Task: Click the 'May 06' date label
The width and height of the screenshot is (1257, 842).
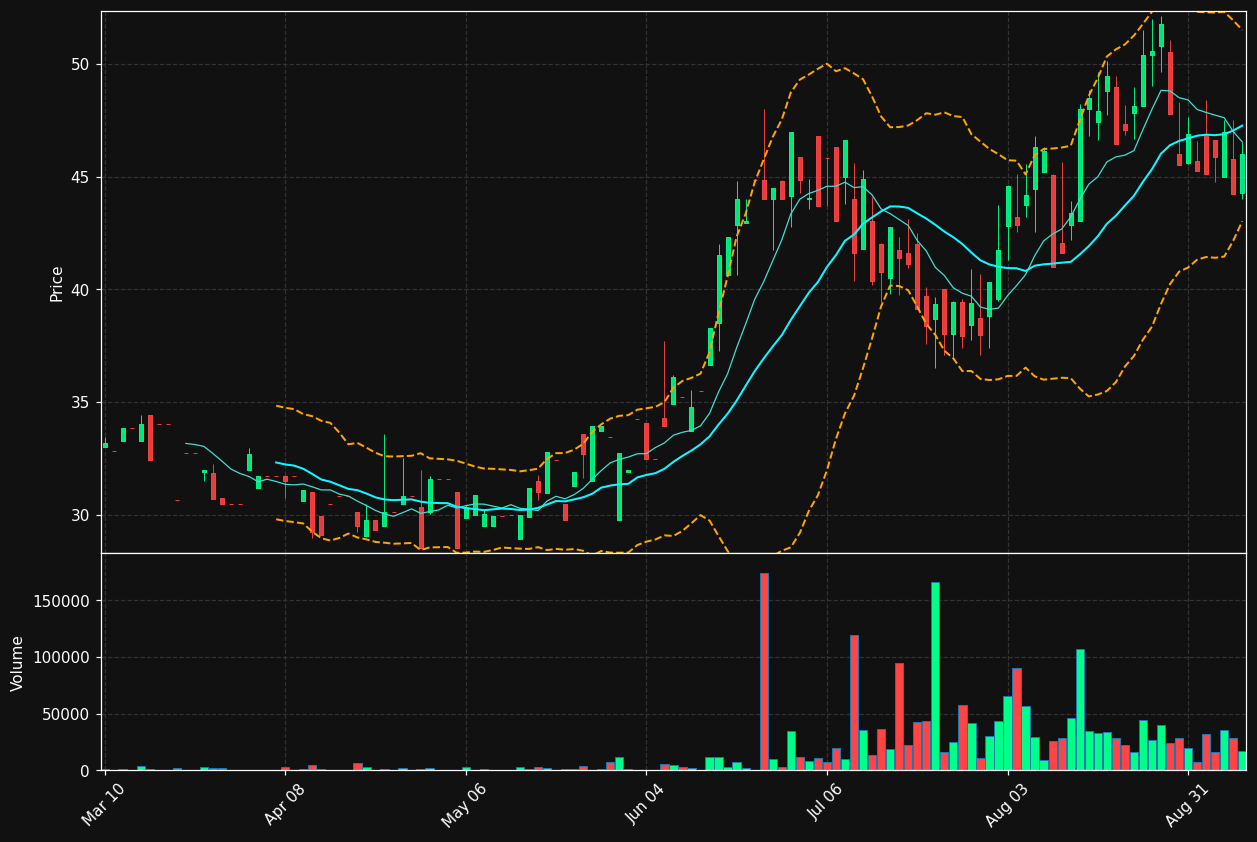Action: tap(464, 804)
